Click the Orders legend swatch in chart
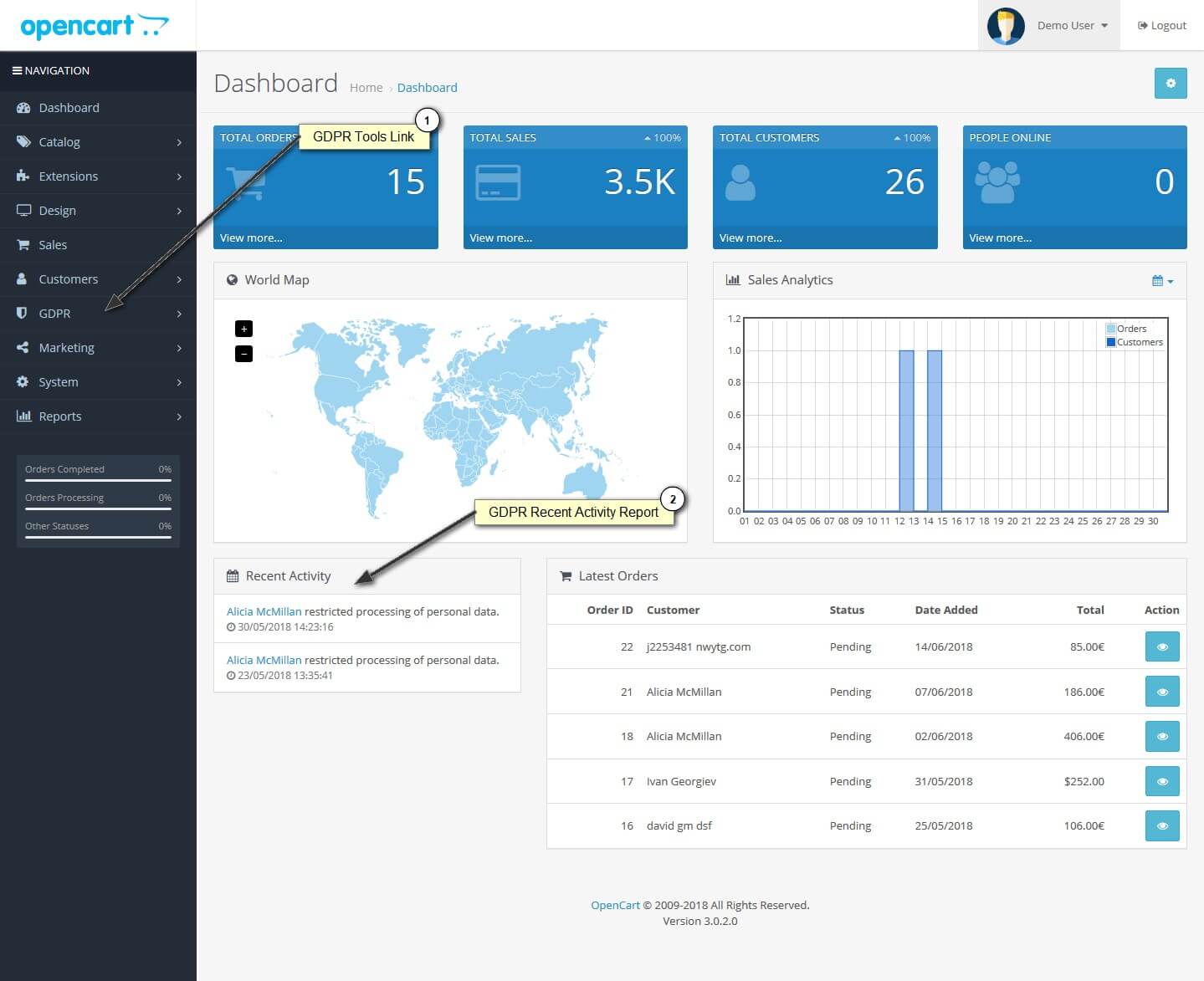The height and width of the screenshot is (981, 1204). [1110, 329]
